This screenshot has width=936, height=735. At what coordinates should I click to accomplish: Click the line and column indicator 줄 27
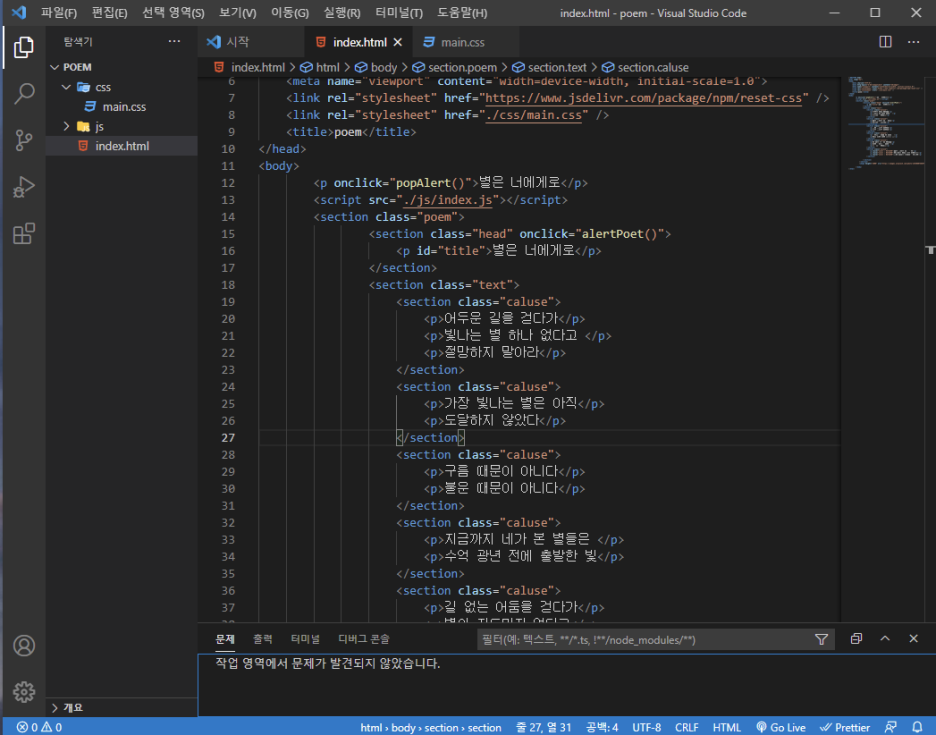tap(544, 727)
